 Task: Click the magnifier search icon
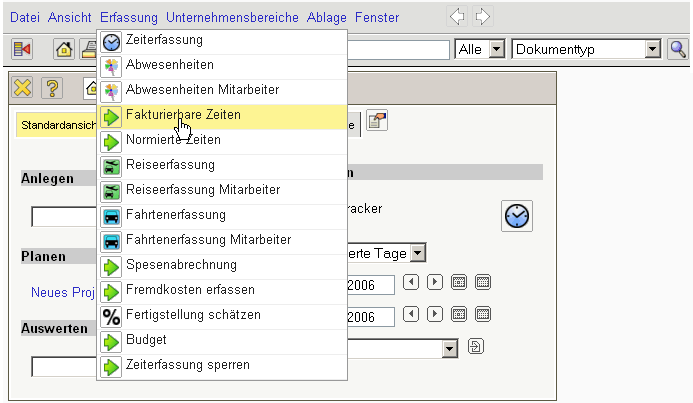[677, 49]
